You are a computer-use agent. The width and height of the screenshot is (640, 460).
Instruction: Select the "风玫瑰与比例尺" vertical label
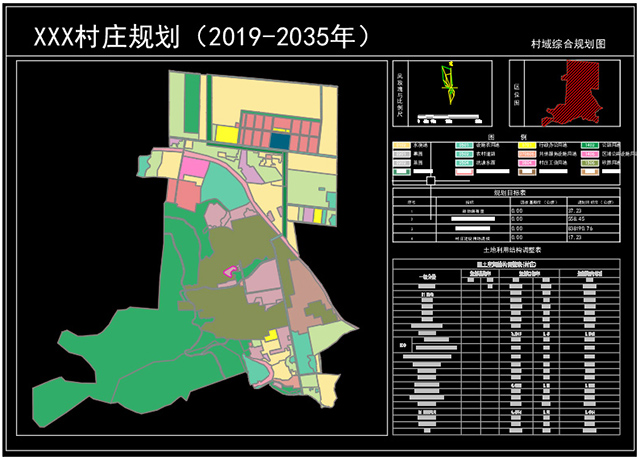400,95
